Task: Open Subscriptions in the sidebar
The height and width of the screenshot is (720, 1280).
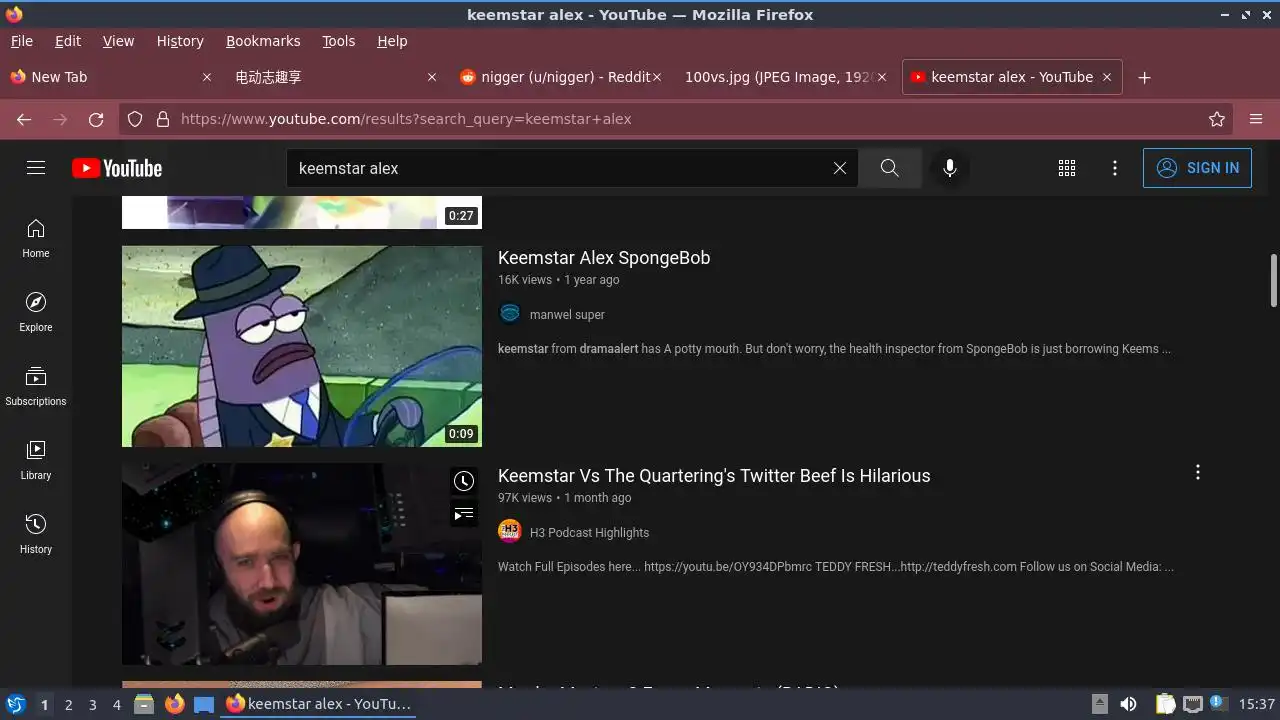Action: (x=36, y=386)
